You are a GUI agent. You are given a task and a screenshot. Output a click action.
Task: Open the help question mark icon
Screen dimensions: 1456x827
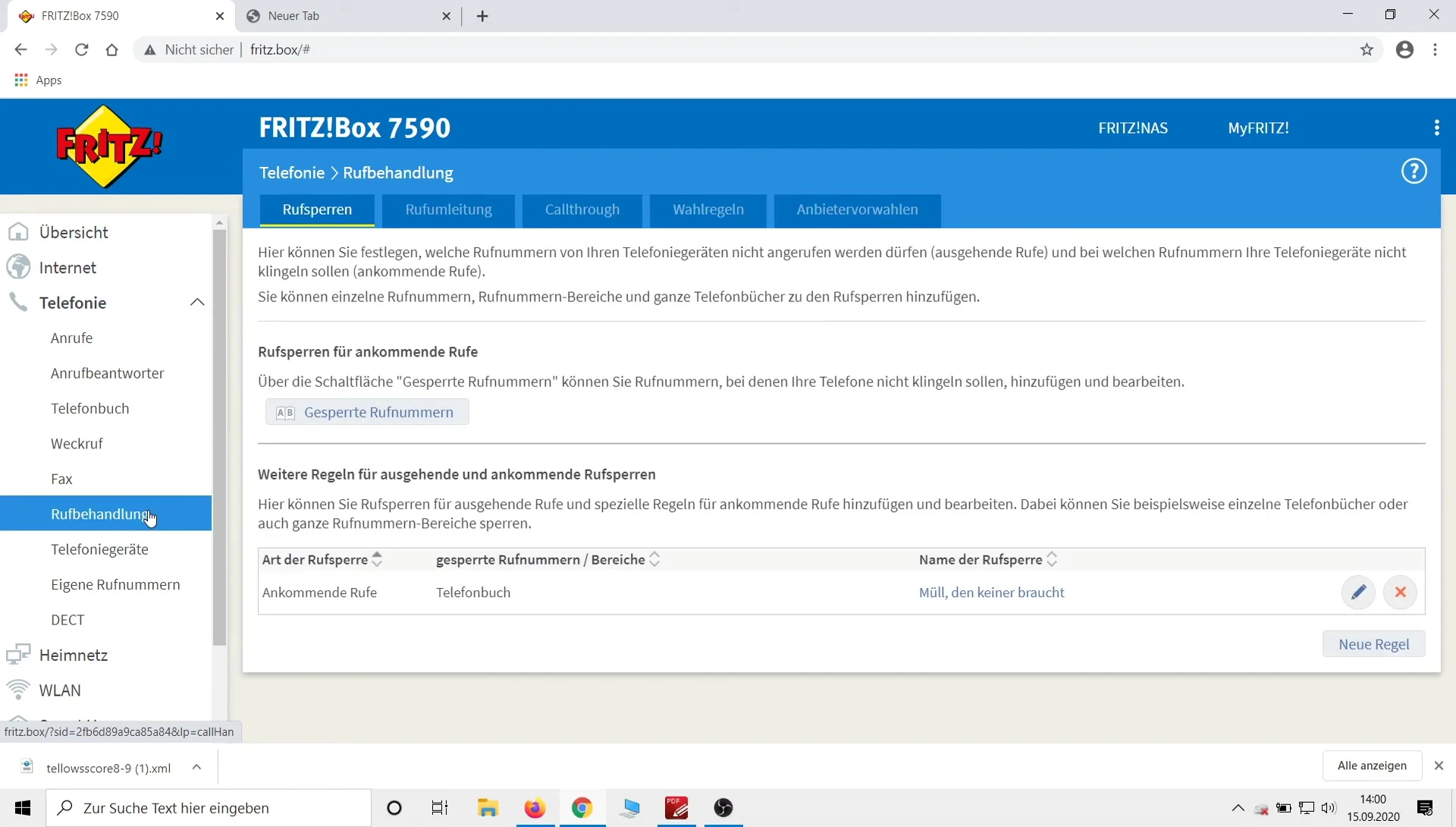1414,171
